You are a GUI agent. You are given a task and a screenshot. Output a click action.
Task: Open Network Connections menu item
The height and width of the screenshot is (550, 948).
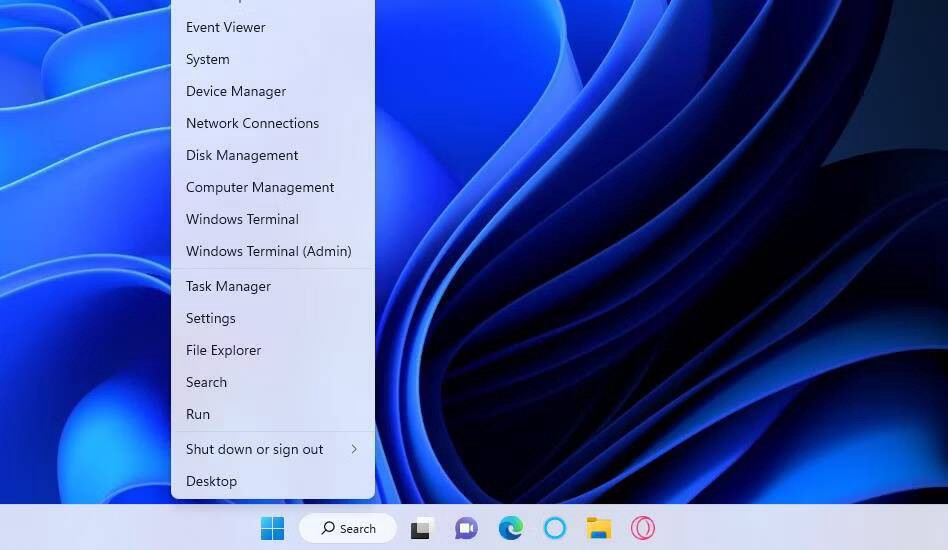coord(273,123)
